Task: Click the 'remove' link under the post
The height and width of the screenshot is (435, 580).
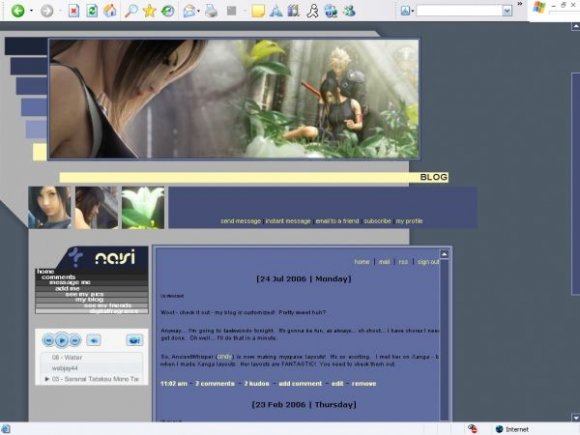Action: click(364, 384)
